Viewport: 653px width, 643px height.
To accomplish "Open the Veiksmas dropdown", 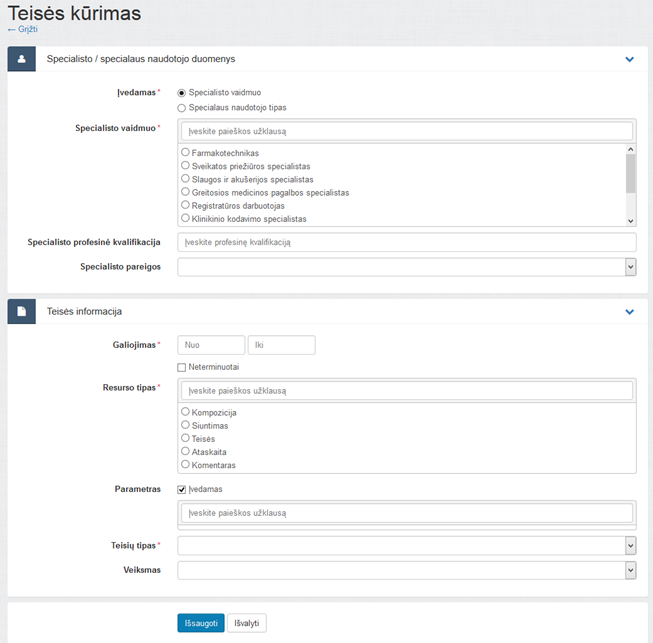I will tap(407, 570).
